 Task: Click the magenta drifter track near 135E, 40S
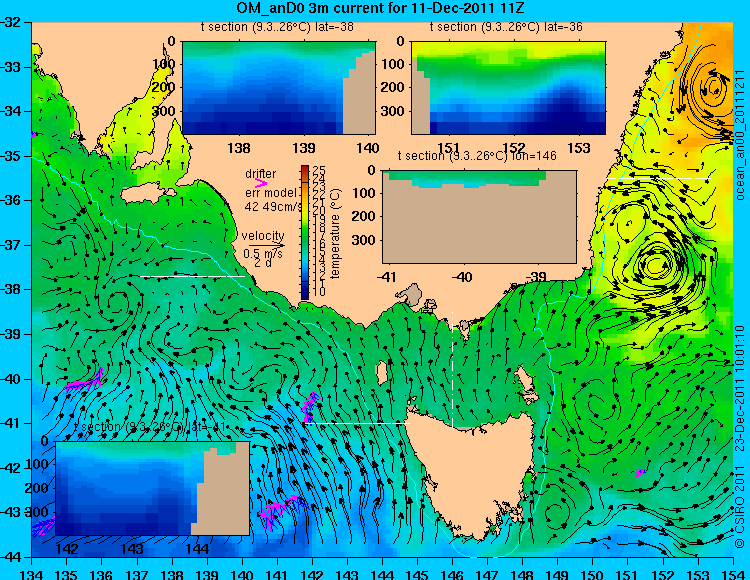[85, 381]
